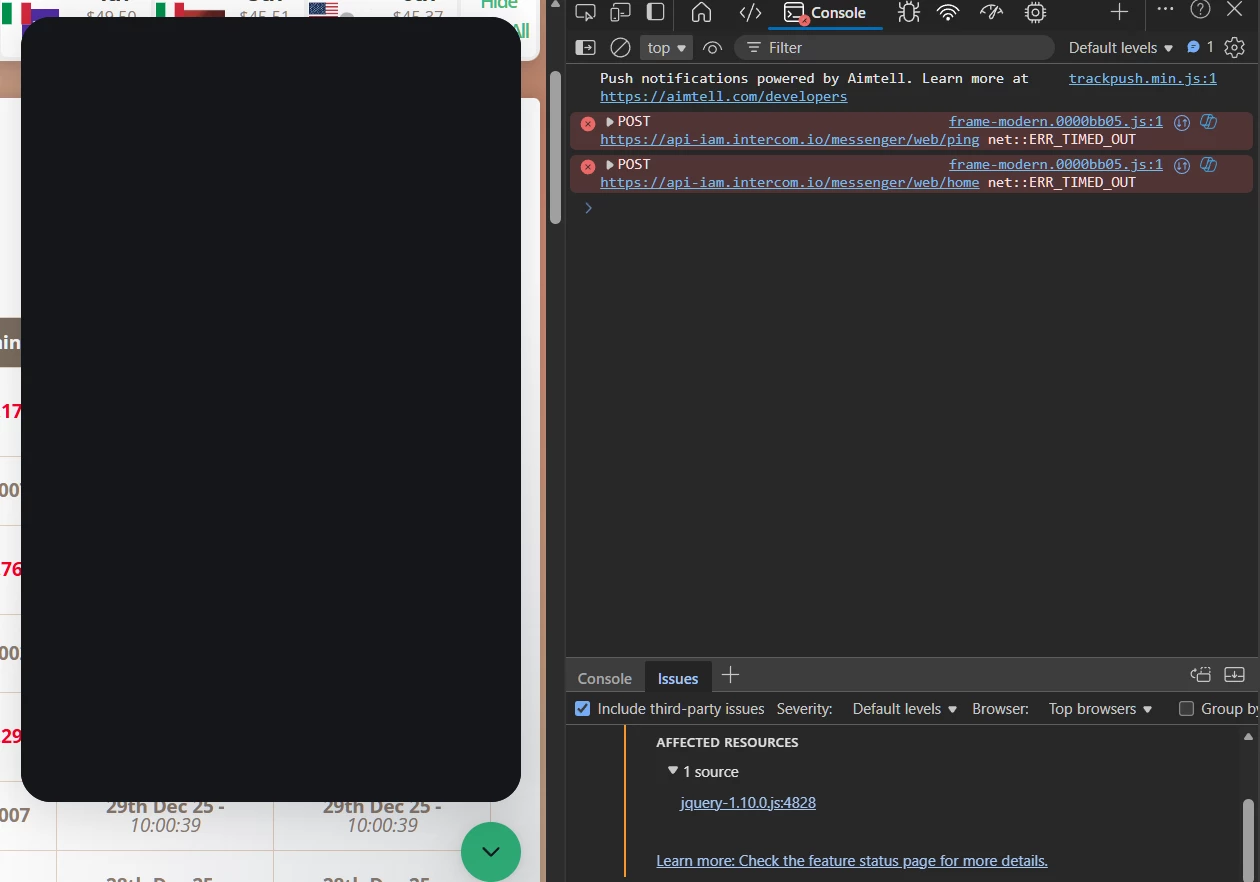
Task: Open the Elements panel code icon
Action: [750, 12]
